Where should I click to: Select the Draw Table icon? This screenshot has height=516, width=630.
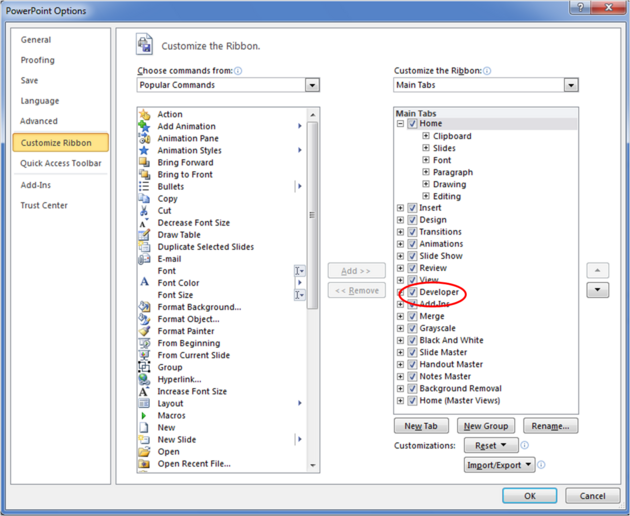(x=145, y=235)
